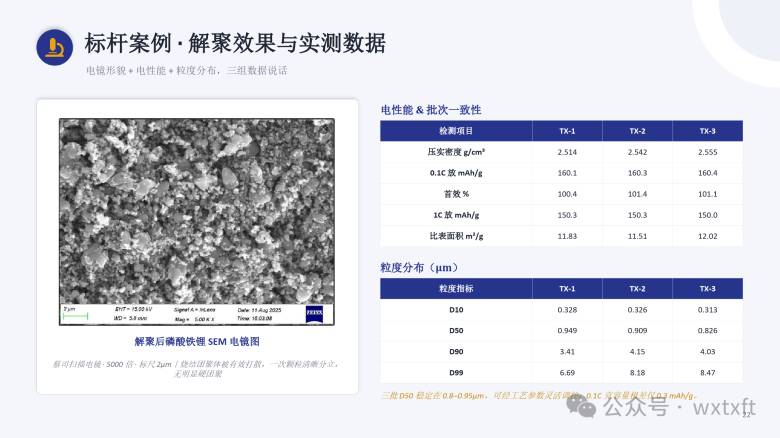780x438 pixels.
Task: Click the D99 value 8.47 cell
Action: (707, 372)
